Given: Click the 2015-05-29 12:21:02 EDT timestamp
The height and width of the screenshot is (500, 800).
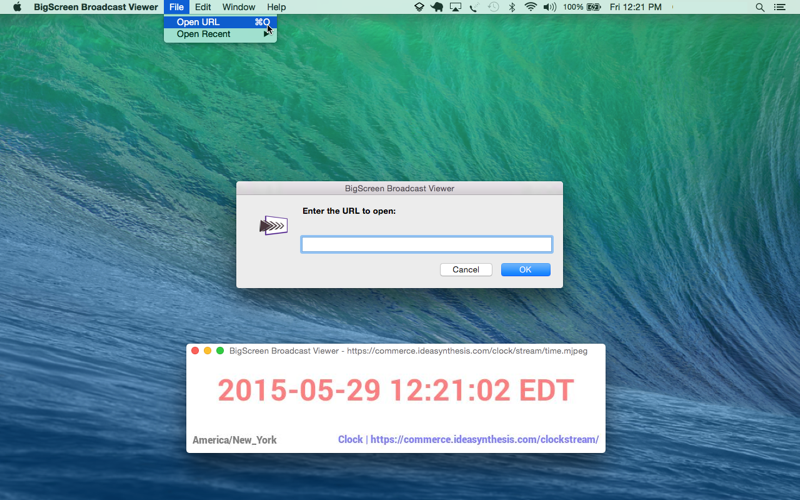Looking at the screenshot, I should (x=396, y=390).
